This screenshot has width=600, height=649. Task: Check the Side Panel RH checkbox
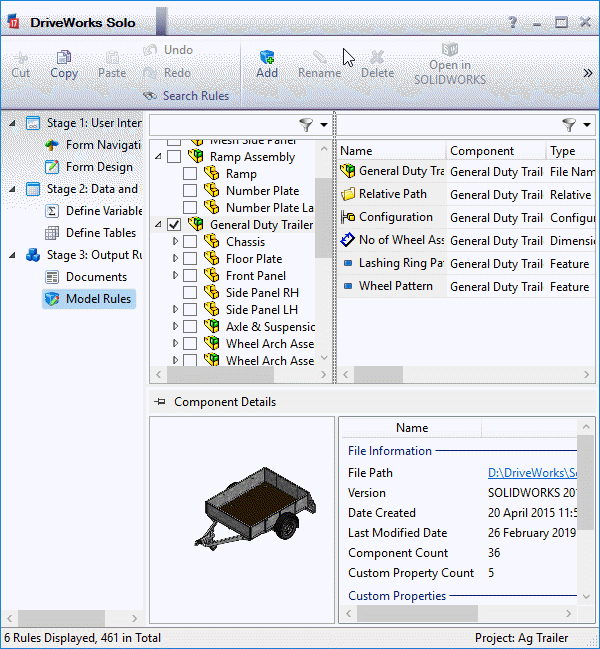click(x=190, y=292)
